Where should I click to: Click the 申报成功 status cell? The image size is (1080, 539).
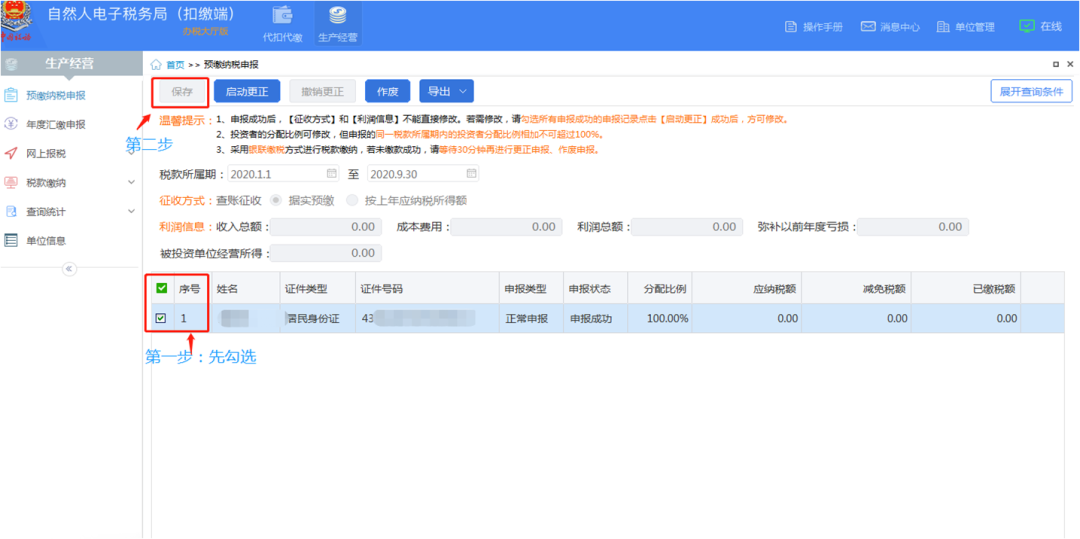click(x=594, y=318)
